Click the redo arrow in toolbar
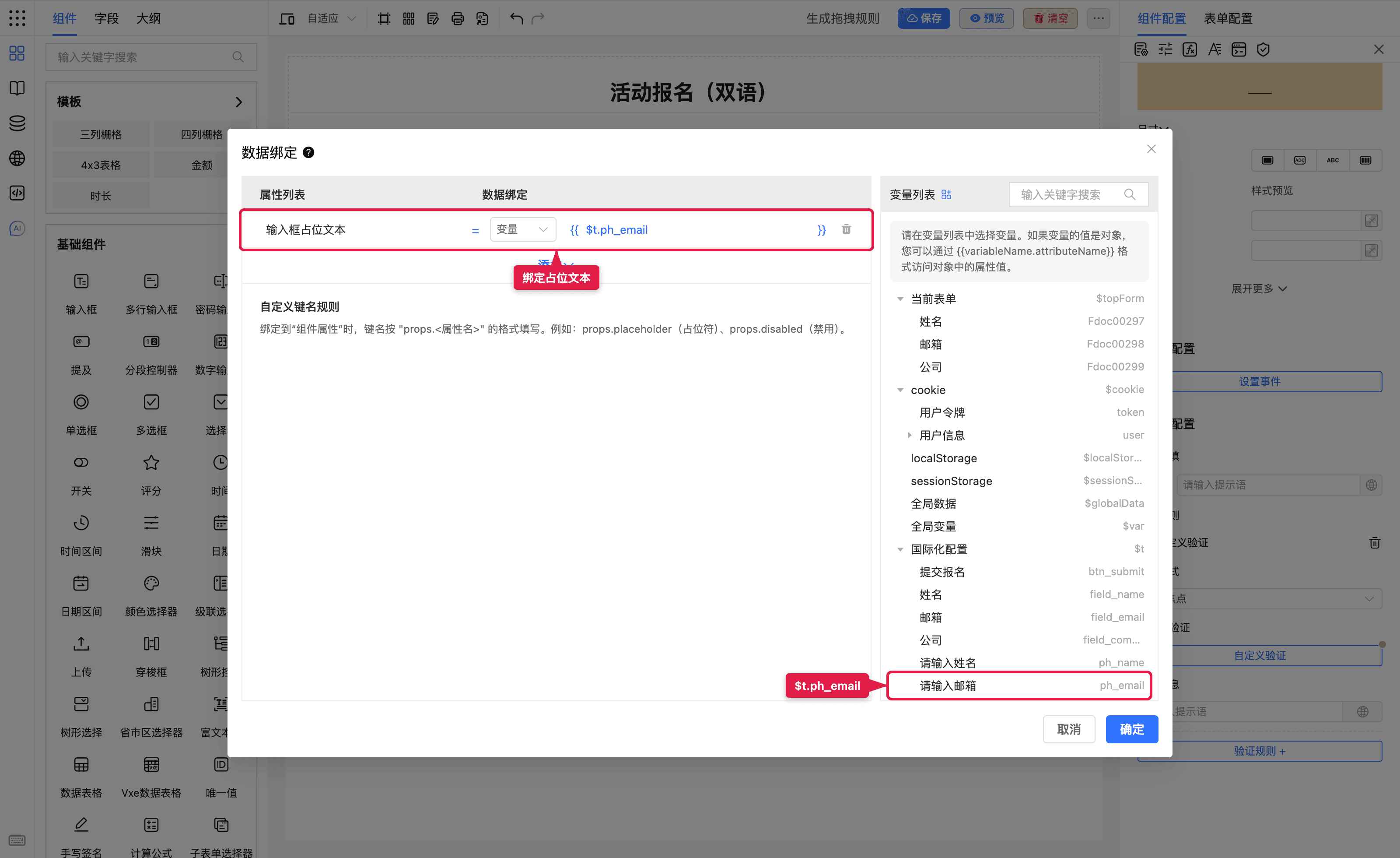Screen dimensions: 1400x858 [538, 19]
